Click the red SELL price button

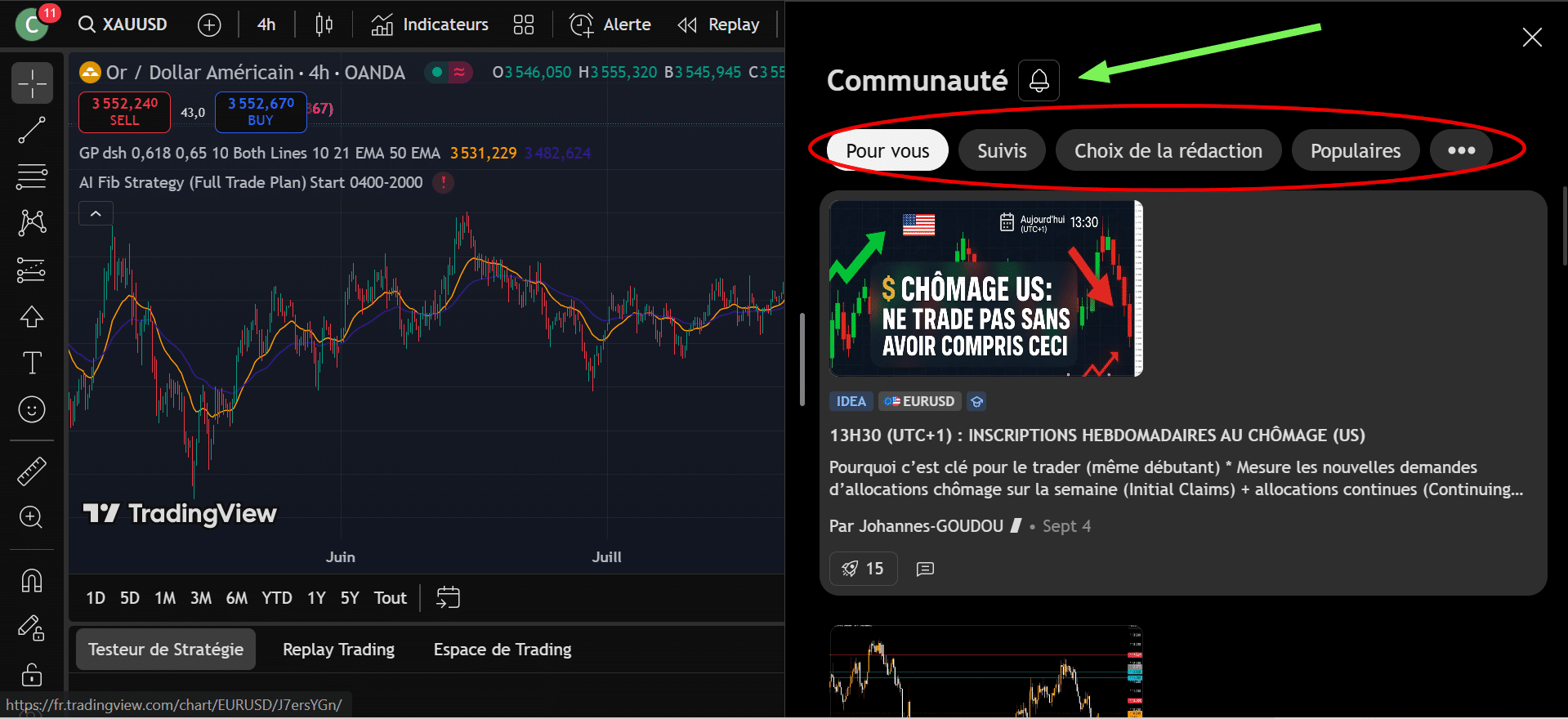pos(124,112)
